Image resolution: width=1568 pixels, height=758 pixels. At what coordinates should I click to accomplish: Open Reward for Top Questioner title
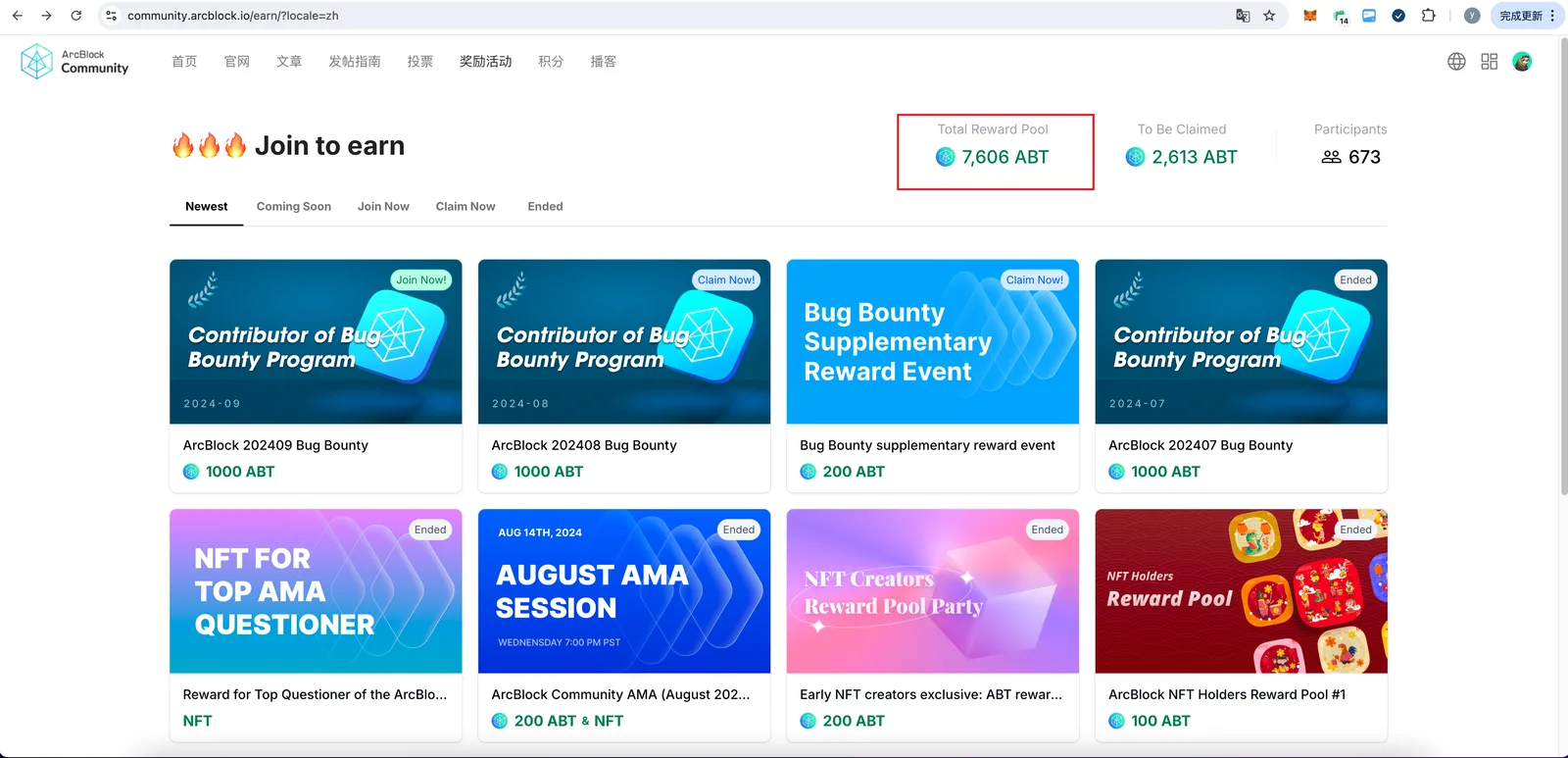pyautogui.click(x=315, y=694)
